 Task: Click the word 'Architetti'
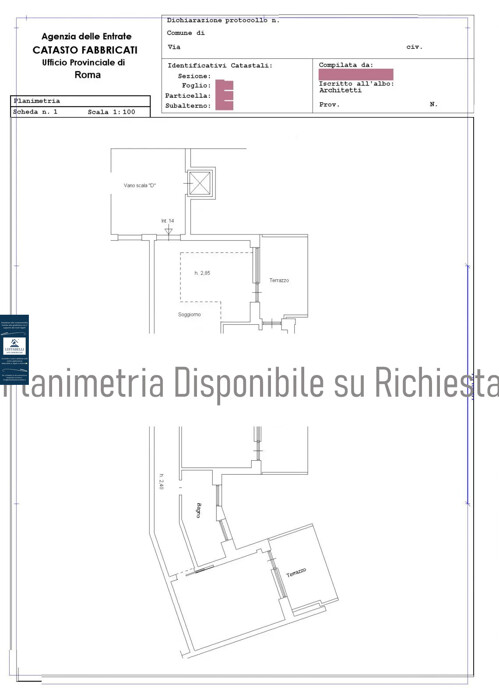pyautogui.click(x=340, y=91)
